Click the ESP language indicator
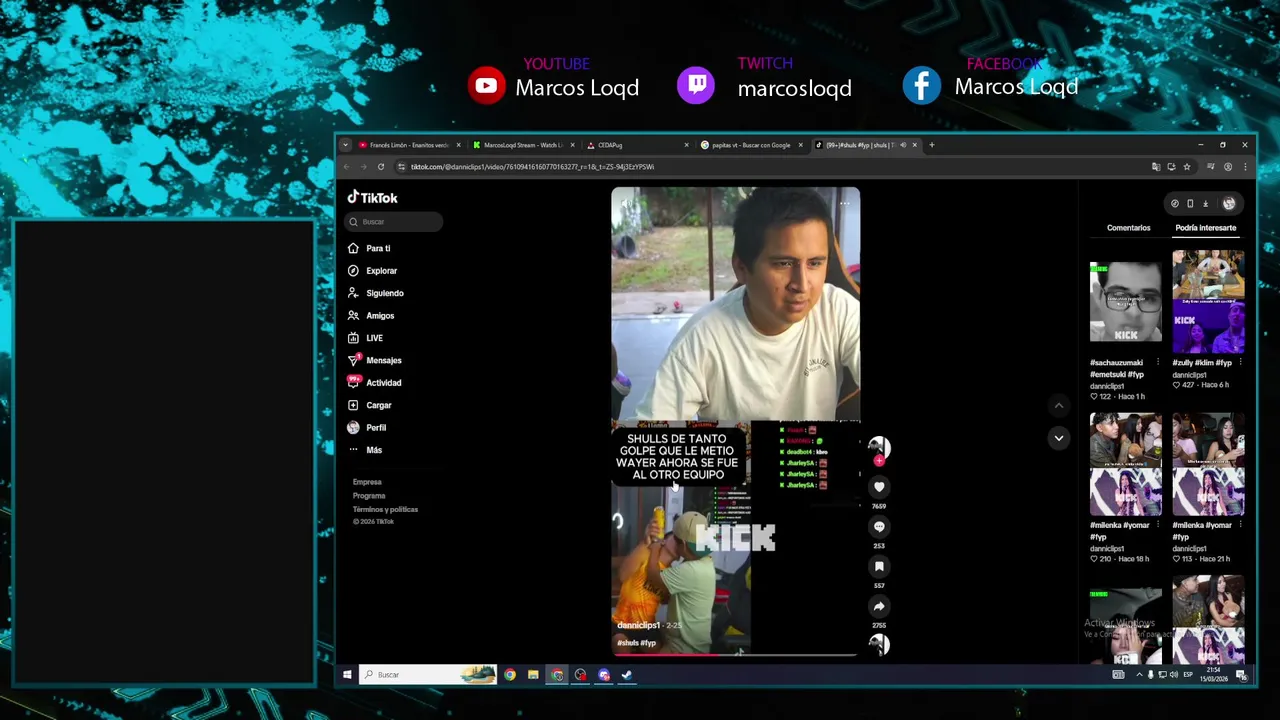Image resolution: width=1280 pixels, height=720 pixels. (x=1188, y=675)
